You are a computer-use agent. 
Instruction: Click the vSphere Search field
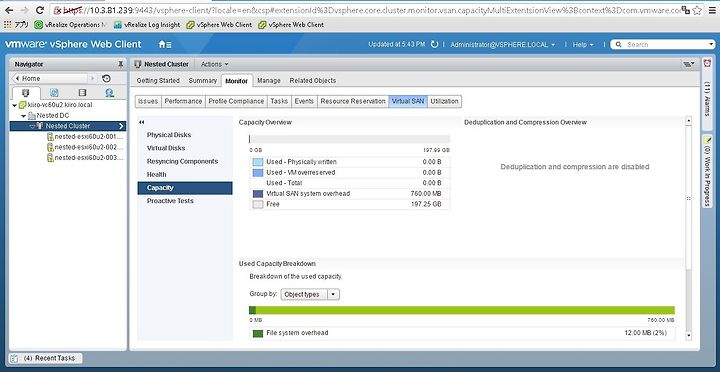click(x=663, y=45)
